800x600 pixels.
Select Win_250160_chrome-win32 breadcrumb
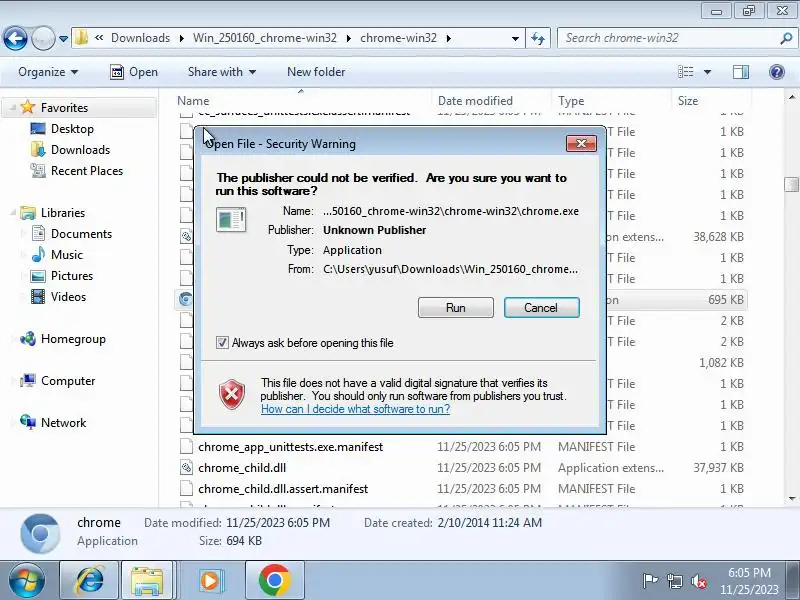point(265,38)
